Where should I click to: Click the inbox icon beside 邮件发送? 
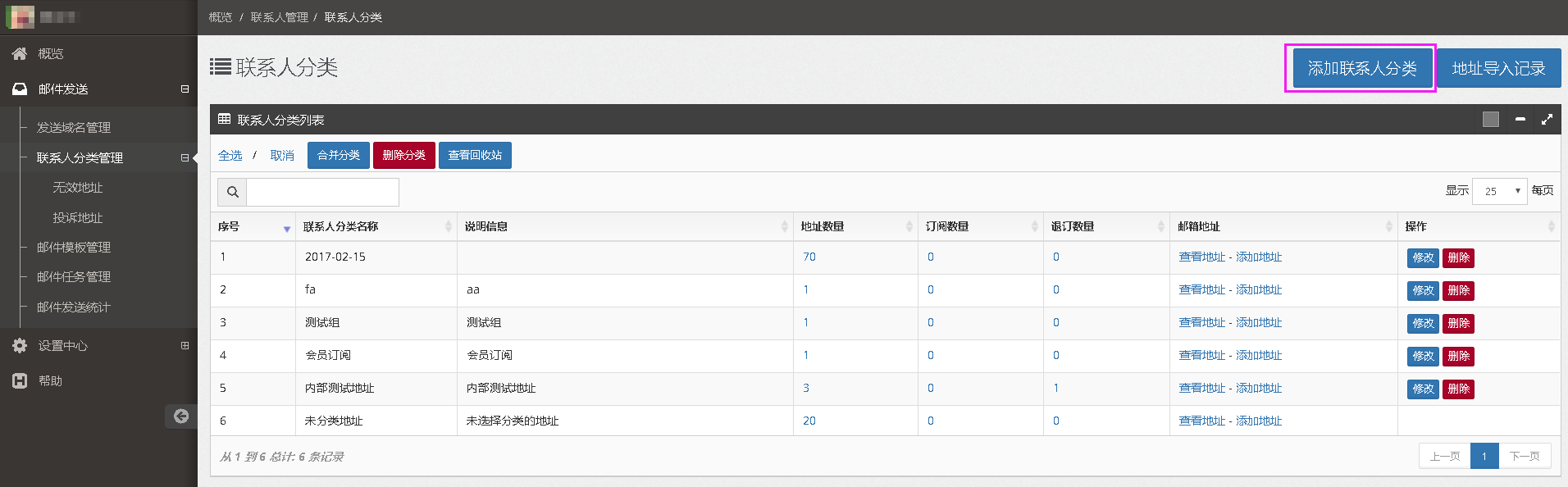click(x=20, y=89)
